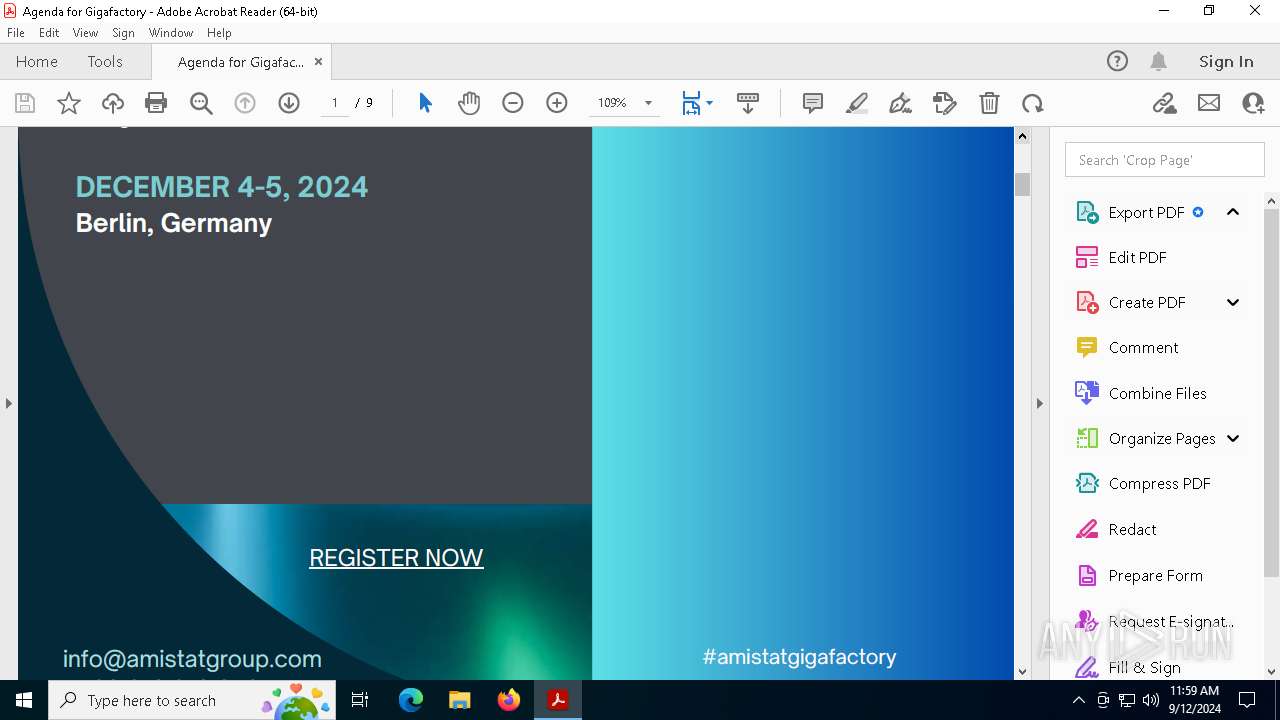Image resolution: width=1280 pixels, height=720 pixels.
Task: Click the Export PDF tool
Action: [1146, 212]
